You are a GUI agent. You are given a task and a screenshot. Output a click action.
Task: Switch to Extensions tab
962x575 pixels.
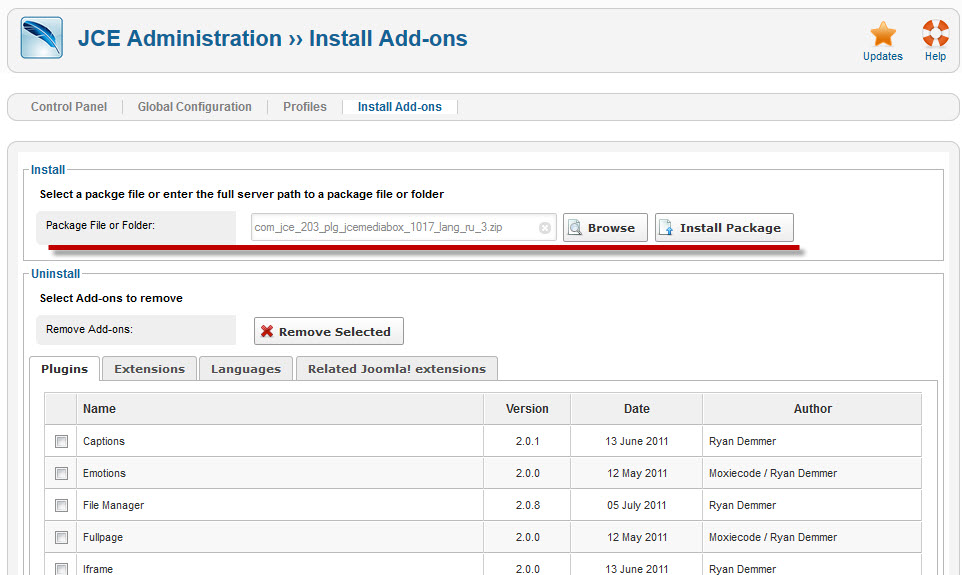150,369
